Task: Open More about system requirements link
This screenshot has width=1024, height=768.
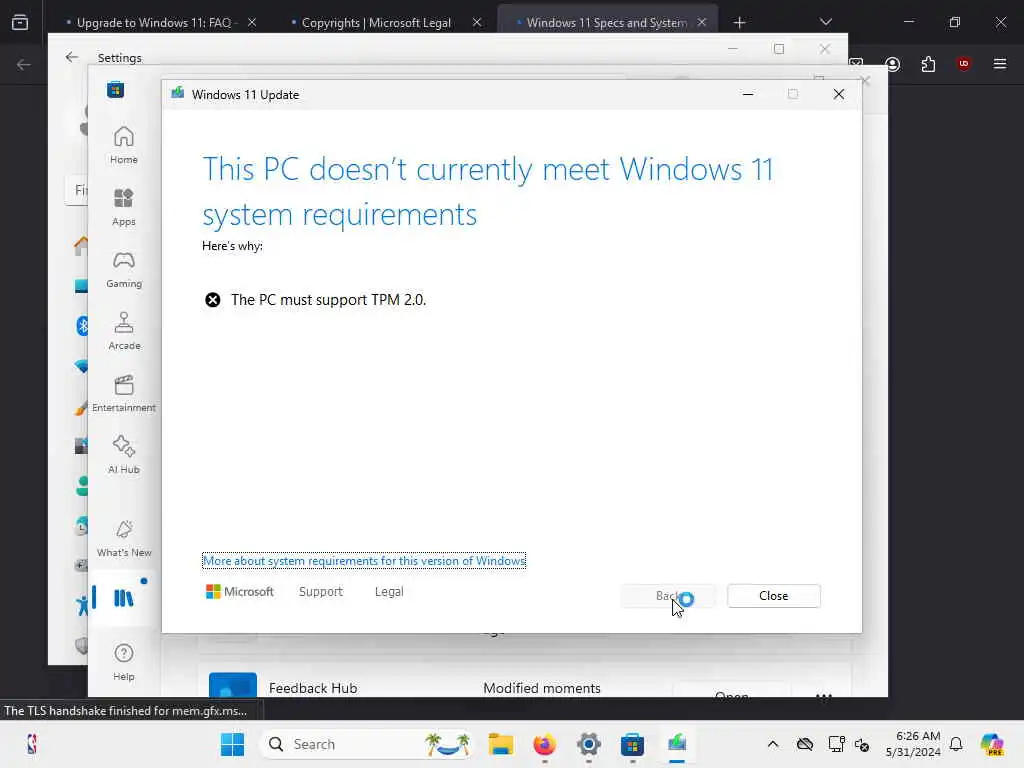Action: tap(364, 561)
